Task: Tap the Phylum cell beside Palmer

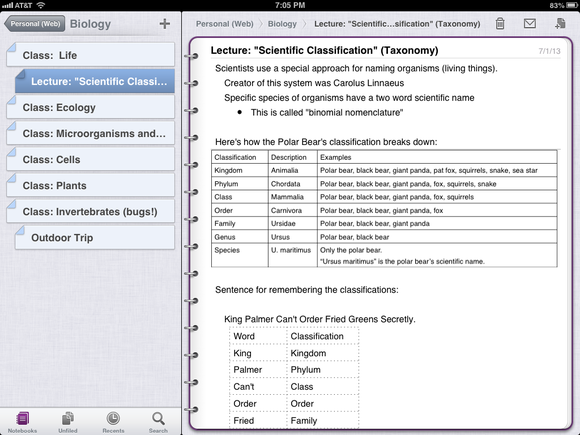Action: point(323,370)
